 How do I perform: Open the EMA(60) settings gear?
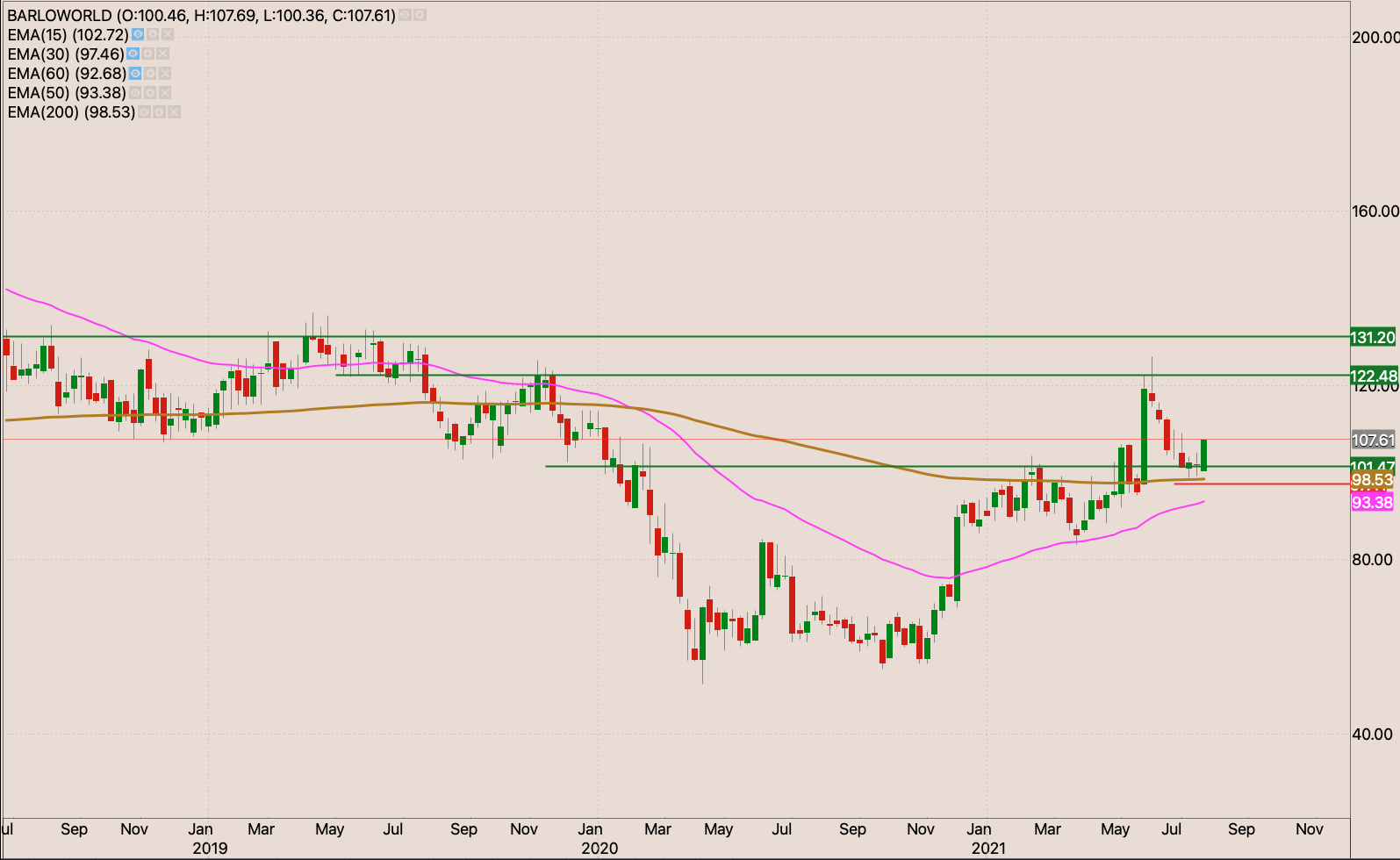pyautogui.click(x=150, y=74)
